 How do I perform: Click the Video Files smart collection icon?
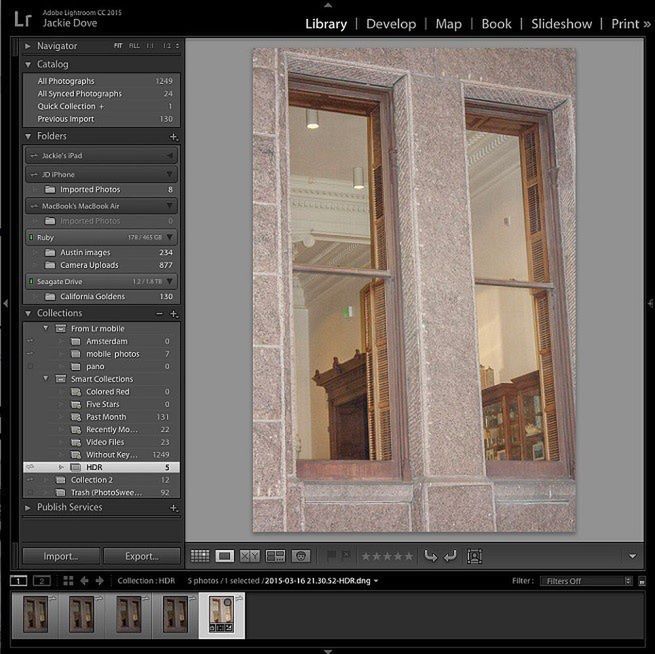pos(76,442)
